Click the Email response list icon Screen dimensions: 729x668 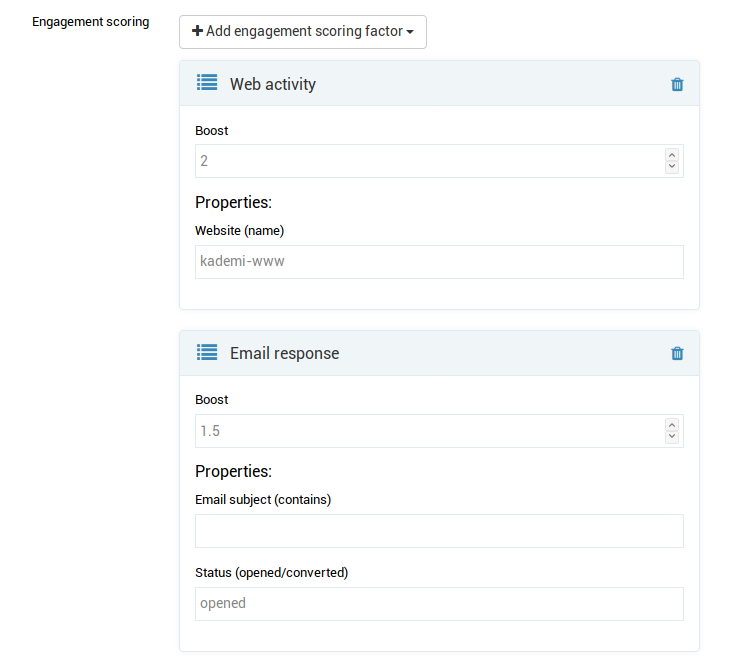click(207, 352)
